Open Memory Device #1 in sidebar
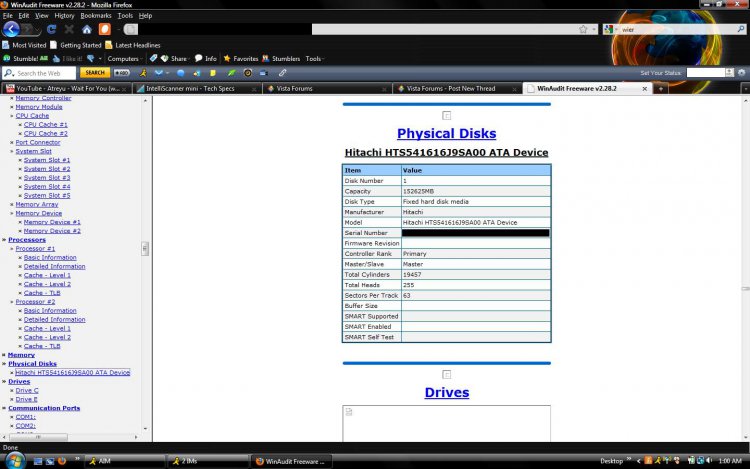The height and width of the screenshot is (469, 750). click(52, 222)
